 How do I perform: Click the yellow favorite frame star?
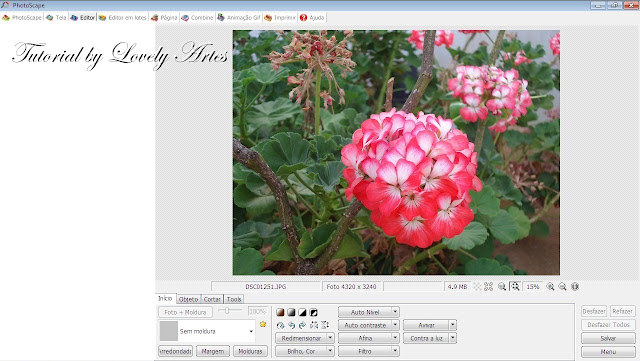pos(263,324)
